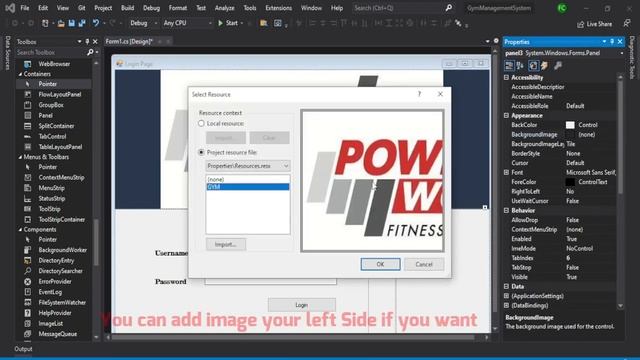Click the Import button below resource list
Screen dimensions: 640x360
click(226, 244)
